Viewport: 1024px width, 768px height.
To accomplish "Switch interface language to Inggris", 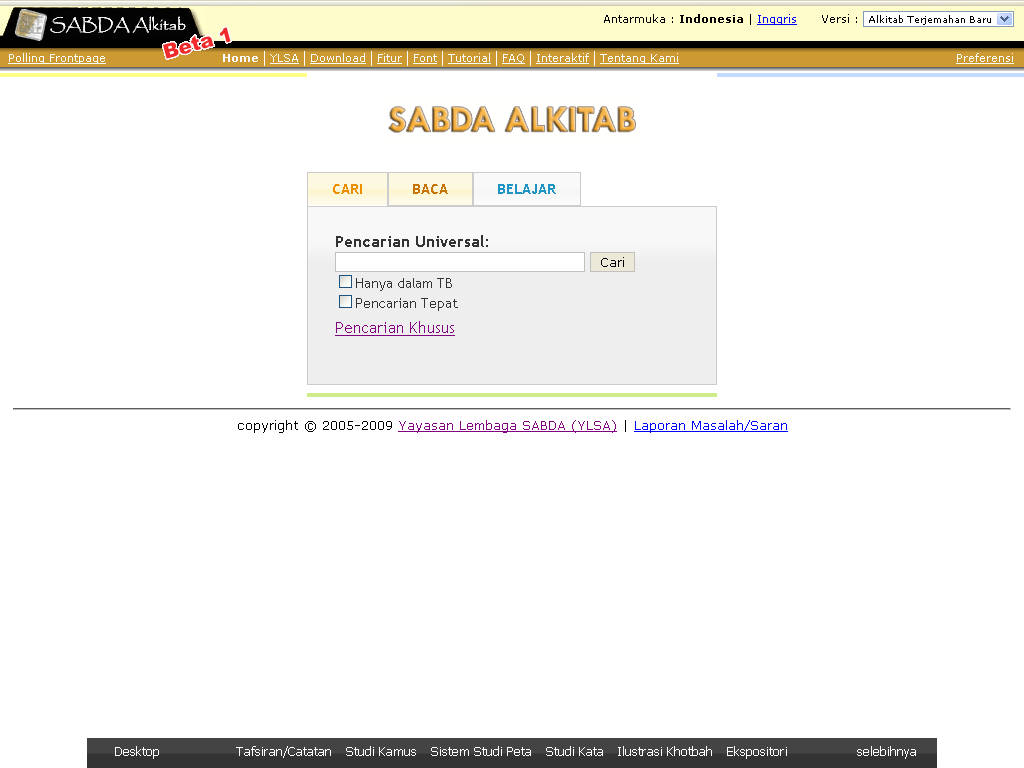I will point(776,19).
